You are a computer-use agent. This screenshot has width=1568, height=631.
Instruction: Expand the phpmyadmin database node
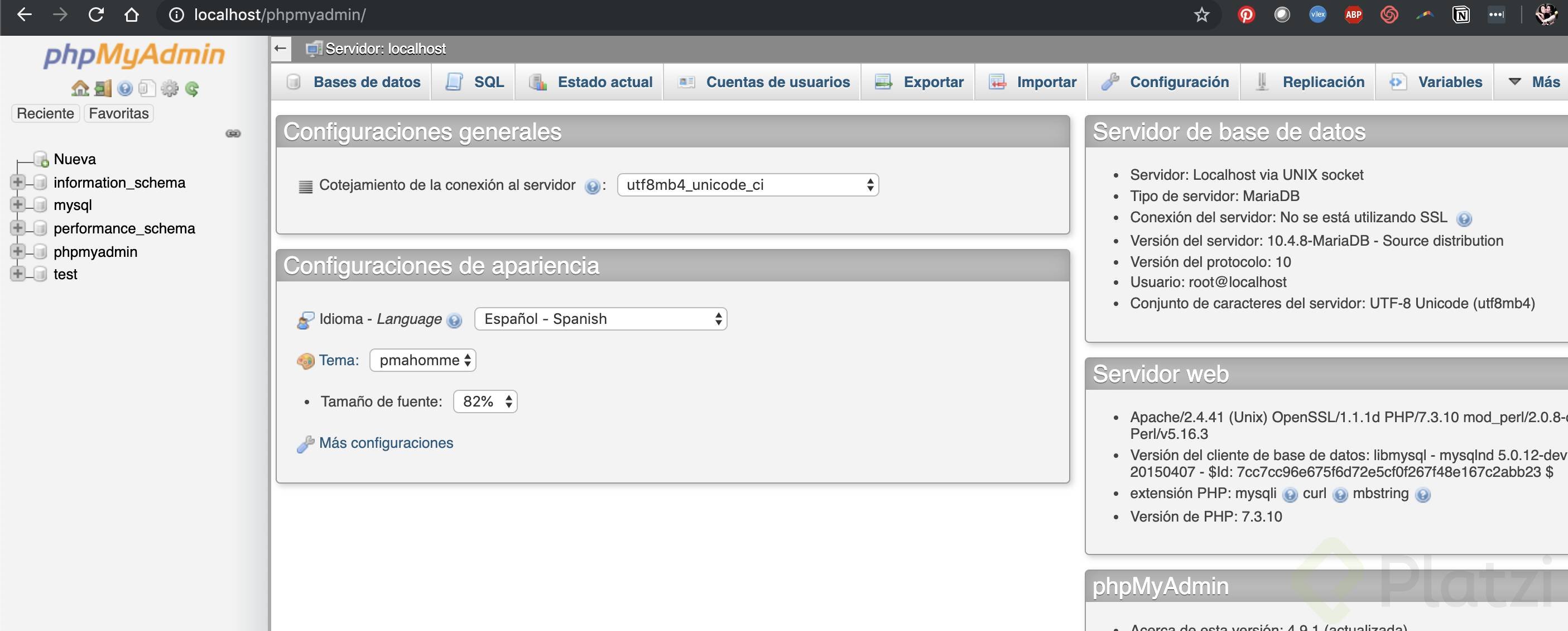pos(17,251)
